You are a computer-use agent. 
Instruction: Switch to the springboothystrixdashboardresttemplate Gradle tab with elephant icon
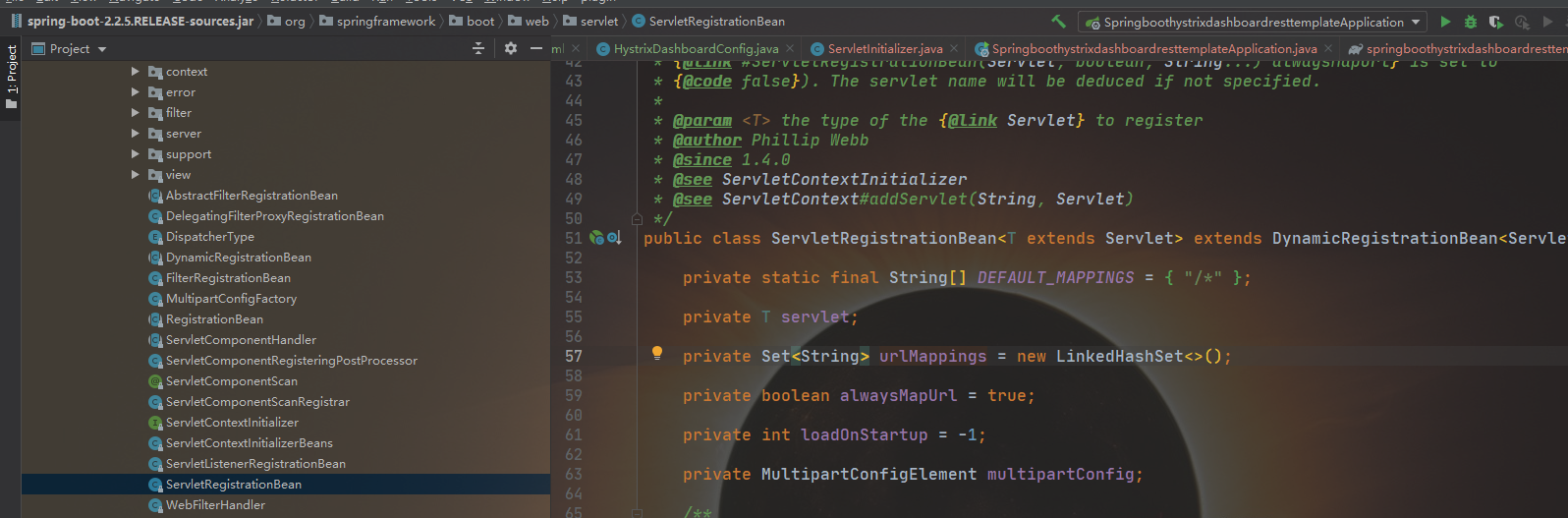(1459, 49)
